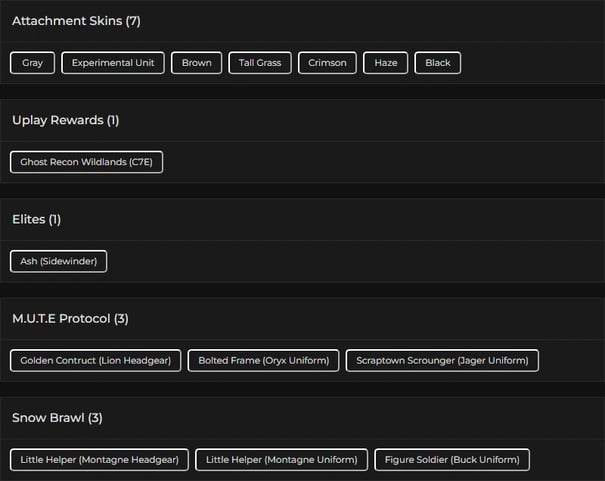Expand the Uplay Rewards (1) header
Screen dimensions: 605x481
tap(66, 120)
